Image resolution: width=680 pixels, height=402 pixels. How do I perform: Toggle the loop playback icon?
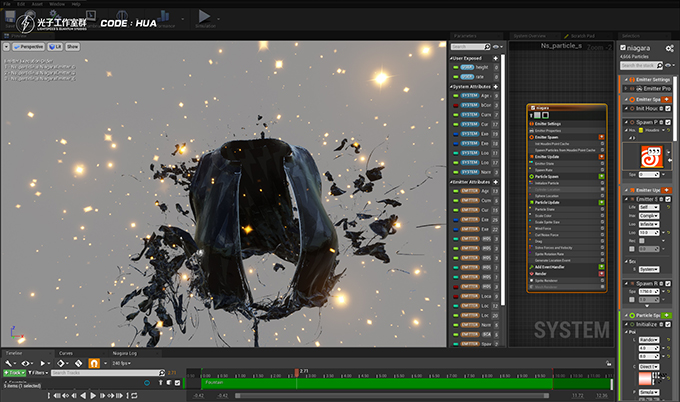tap(134, 395)
